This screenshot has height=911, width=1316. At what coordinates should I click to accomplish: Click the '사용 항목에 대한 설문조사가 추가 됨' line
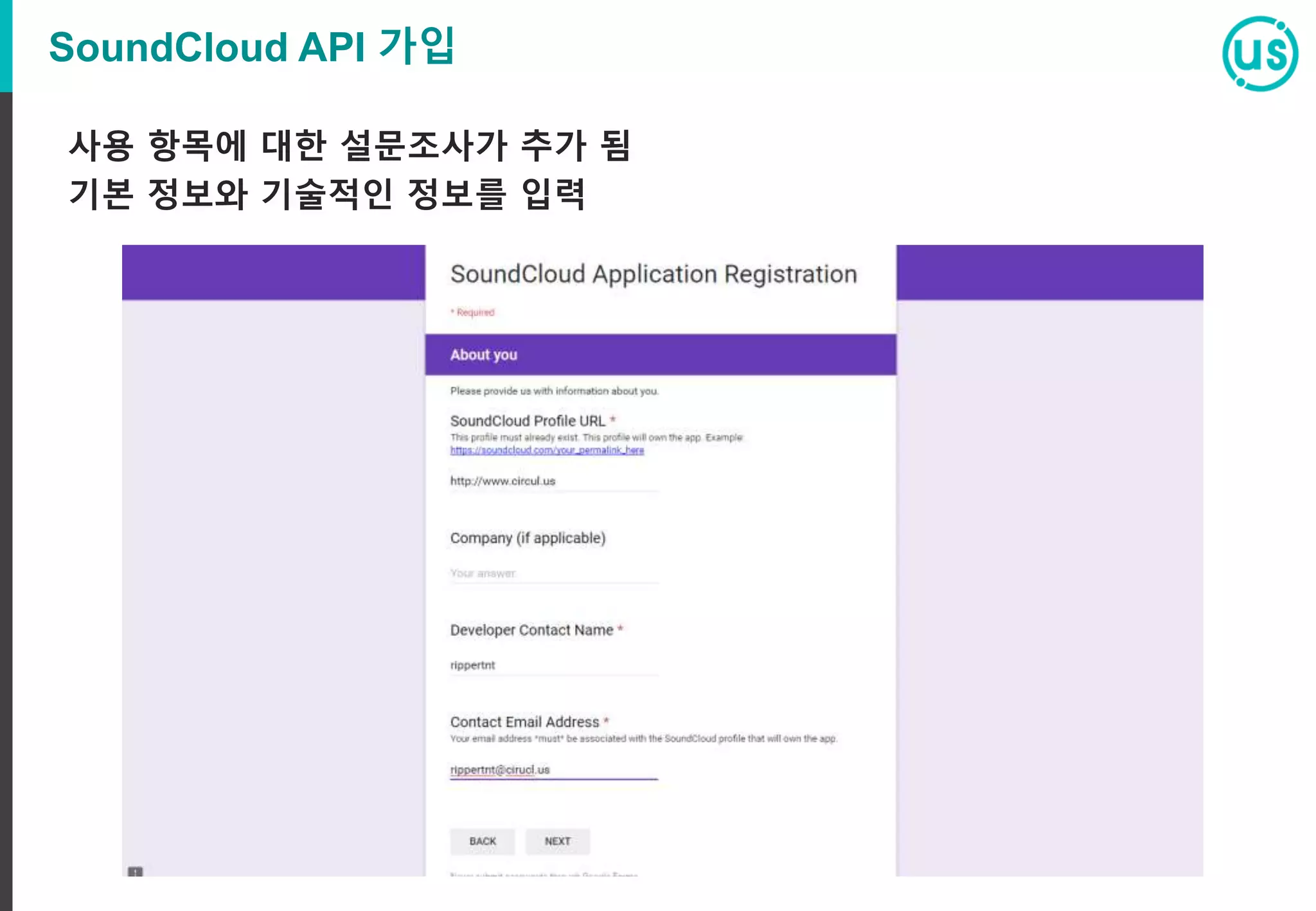point(350,145)
